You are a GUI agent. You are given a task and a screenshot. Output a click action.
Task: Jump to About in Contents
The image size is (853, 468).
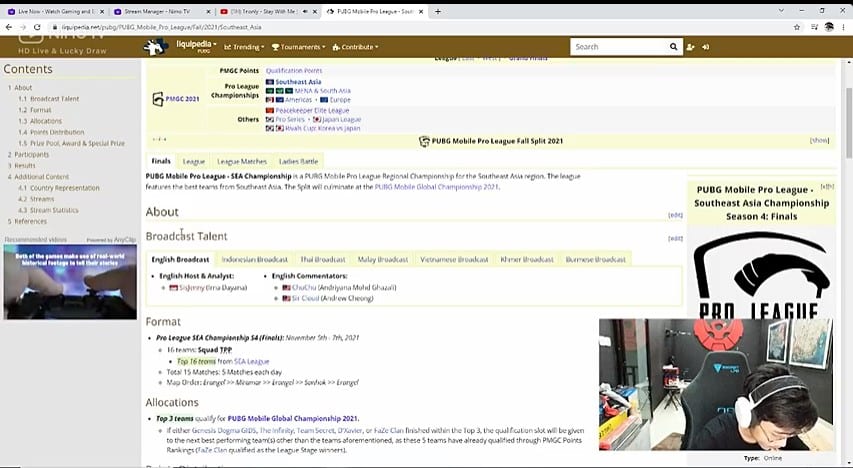[x=23, y=88]
